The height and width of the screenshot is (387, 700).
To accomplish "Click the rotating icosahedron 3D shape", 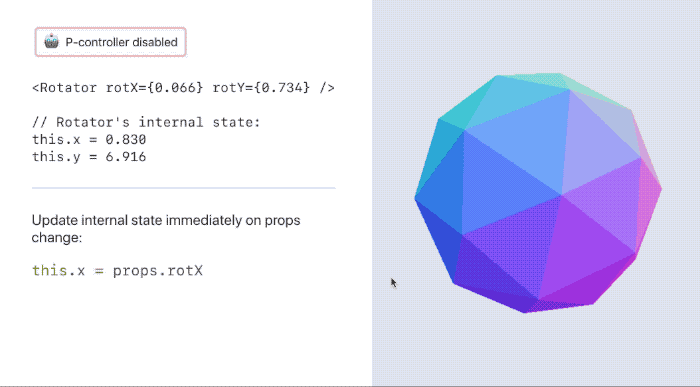I will 538,193.
